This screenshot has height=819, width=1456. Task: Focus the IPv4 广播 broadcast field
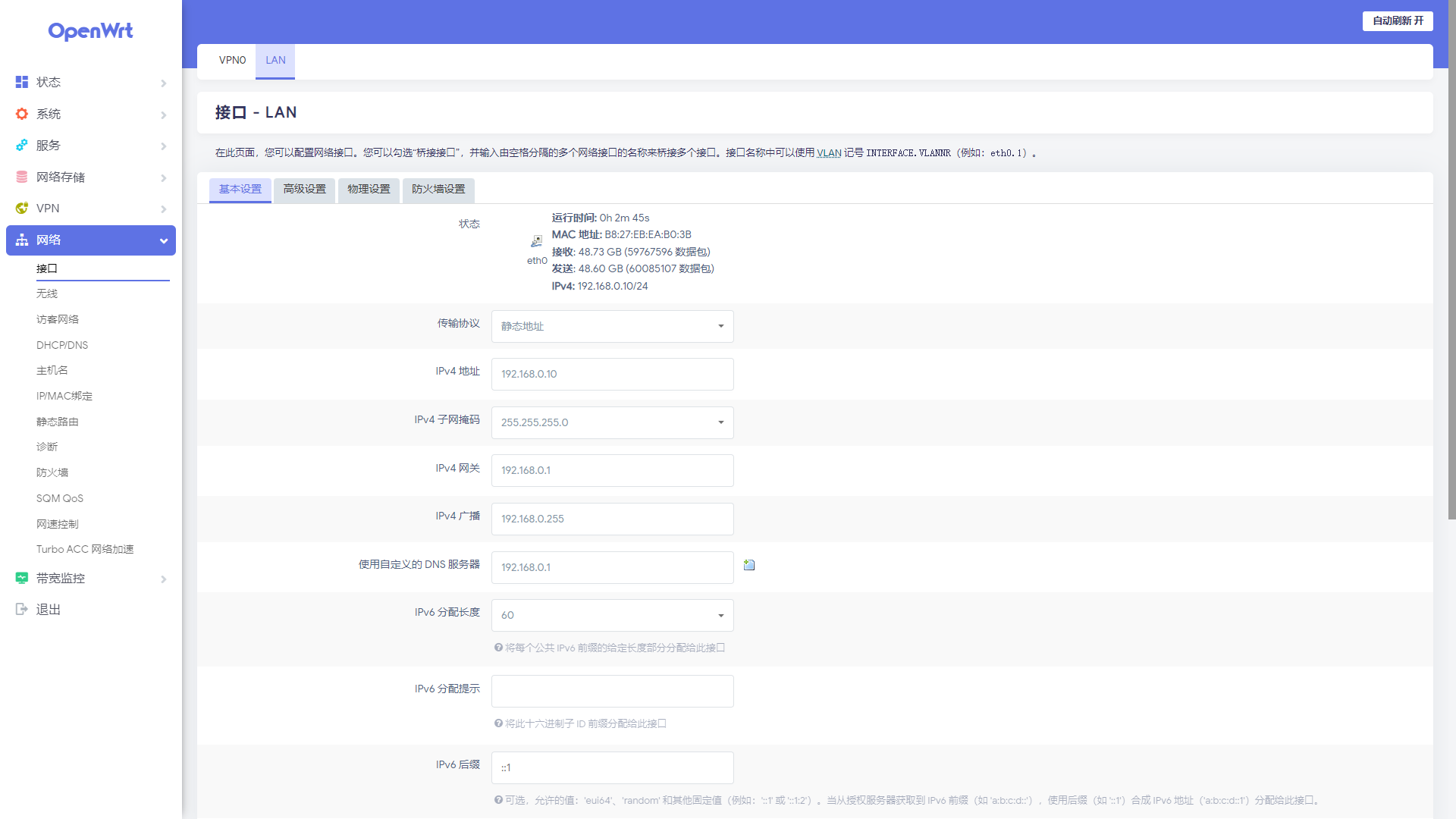point(612,519)
